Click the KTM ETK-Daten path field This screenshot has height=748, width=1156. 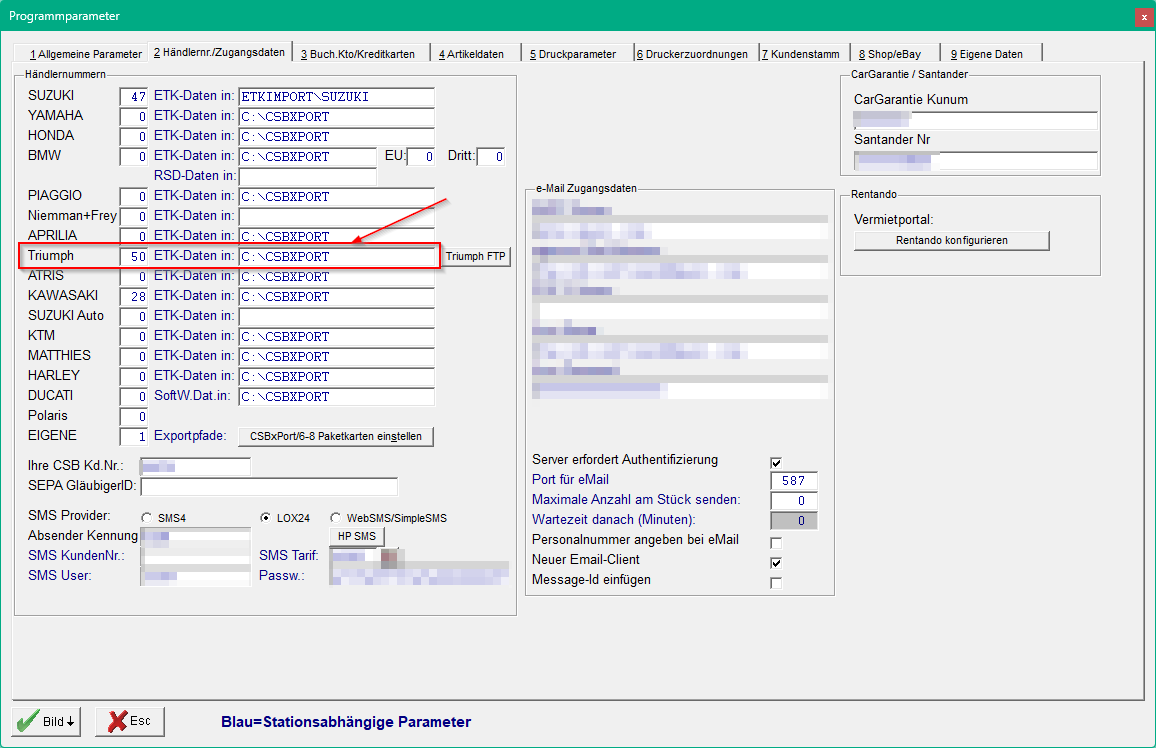coord(336,336)
